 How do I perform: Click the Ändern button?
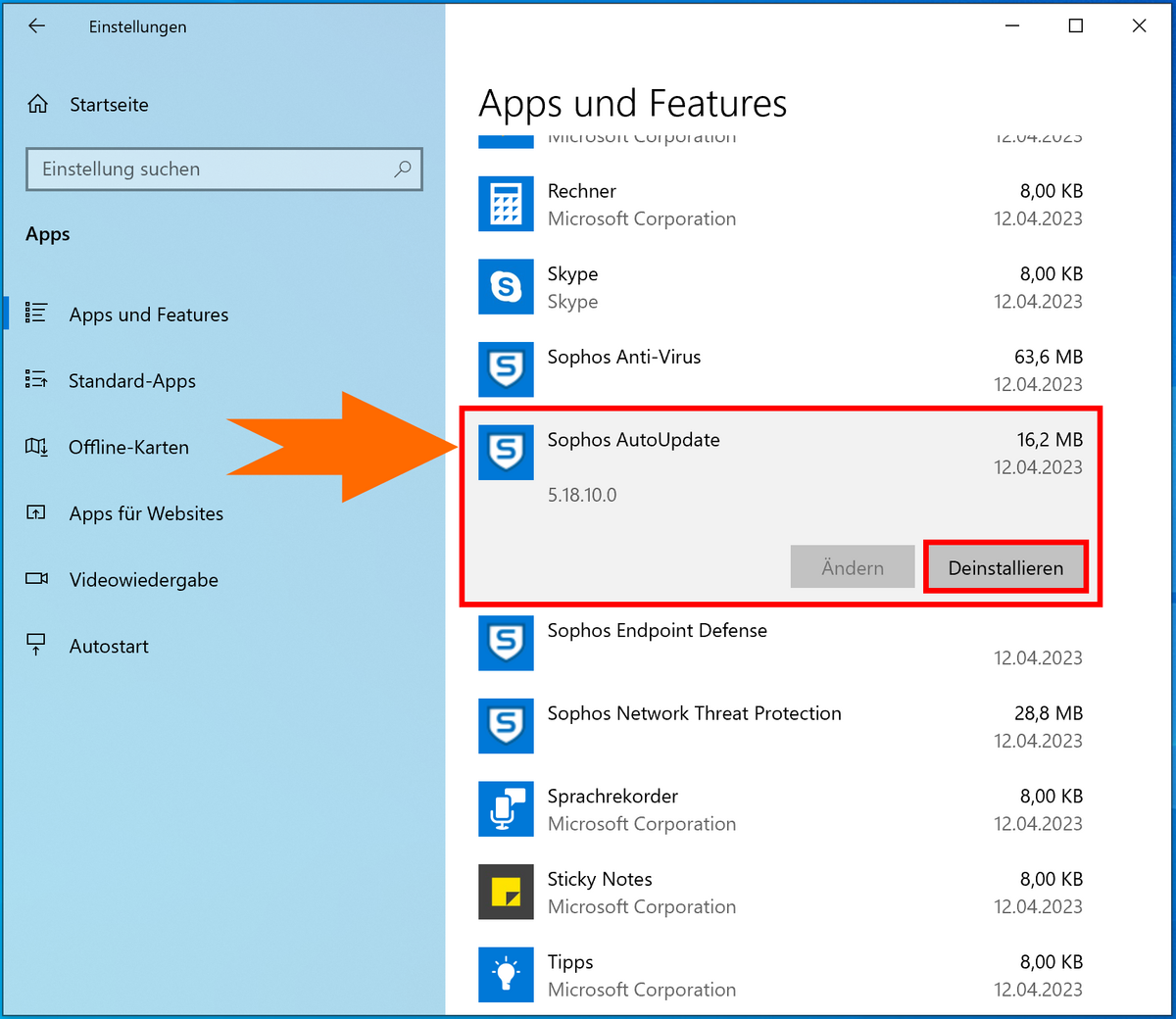[853, 567]
